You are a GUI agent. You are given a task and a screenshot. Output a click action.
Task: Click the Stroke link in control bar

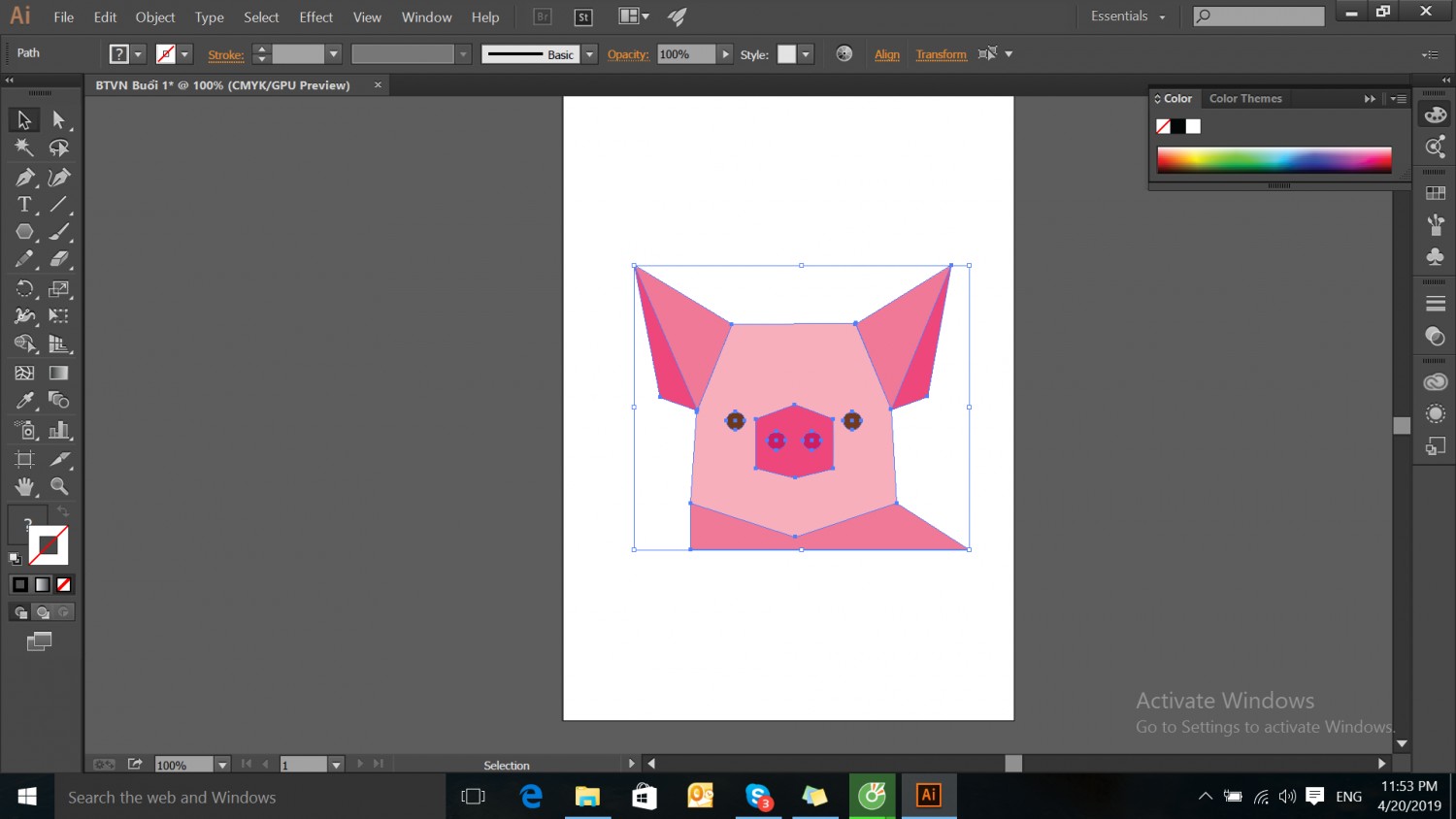(x=225, y=54)
